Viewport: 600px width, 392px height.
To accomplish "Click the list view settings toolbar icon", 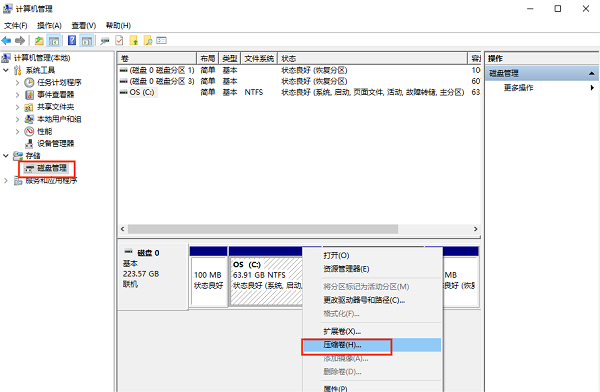I will pyautogui.click(x=161, y=41).
